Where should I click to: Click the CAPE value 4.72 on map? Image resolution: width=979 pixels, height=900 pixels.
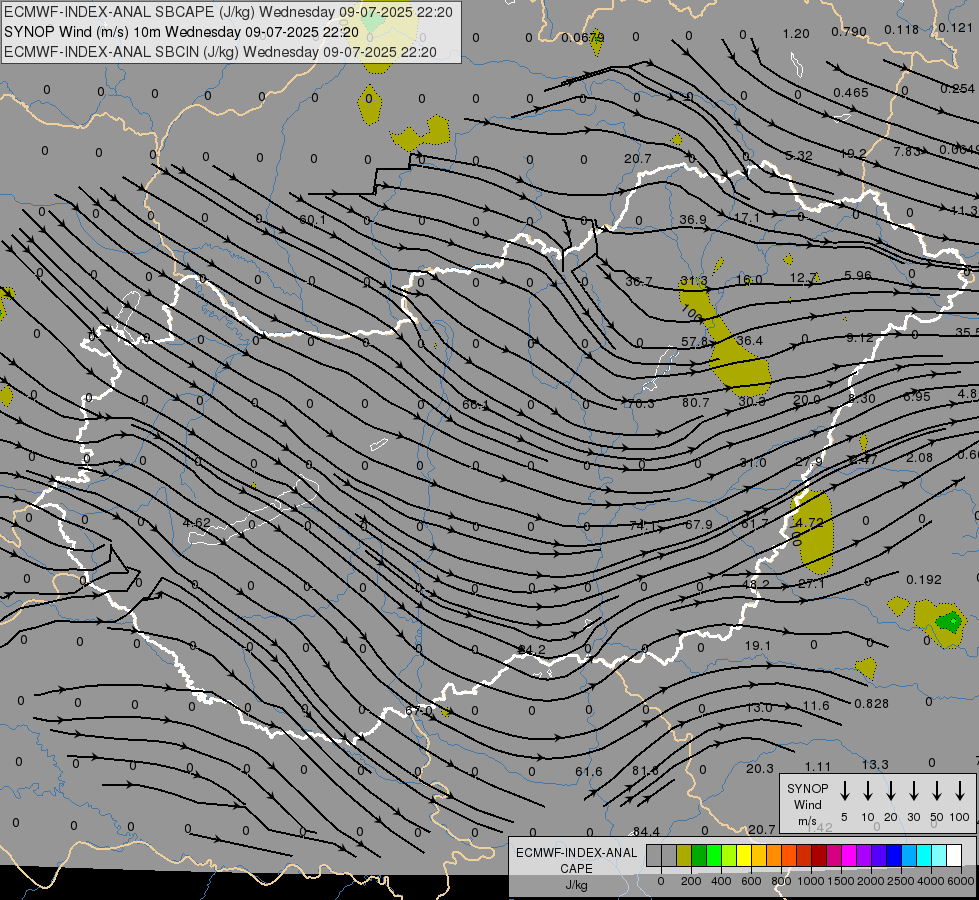click(810, 523)
